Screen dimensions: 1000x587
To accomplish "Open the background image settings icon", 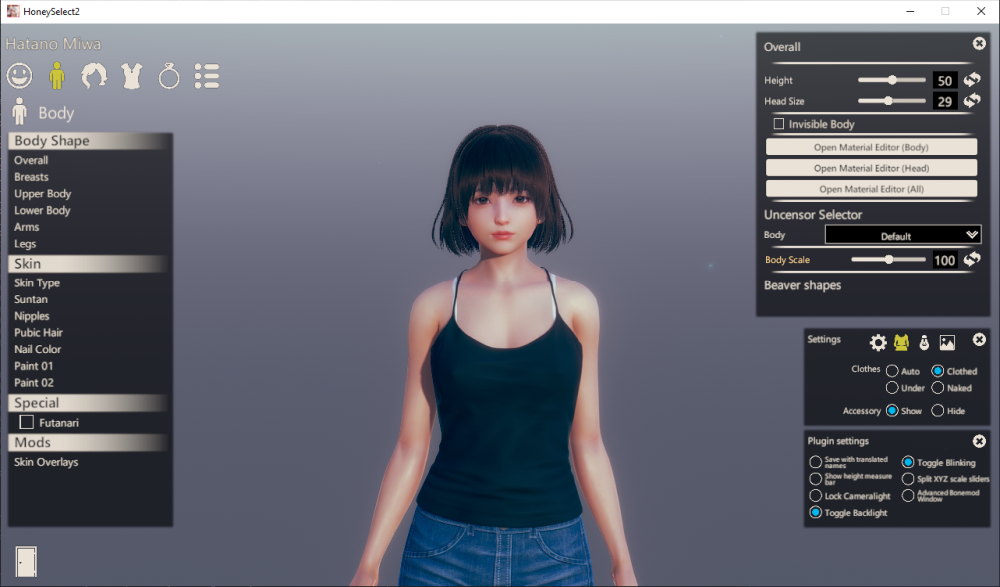I will click(x=947, y=343).
